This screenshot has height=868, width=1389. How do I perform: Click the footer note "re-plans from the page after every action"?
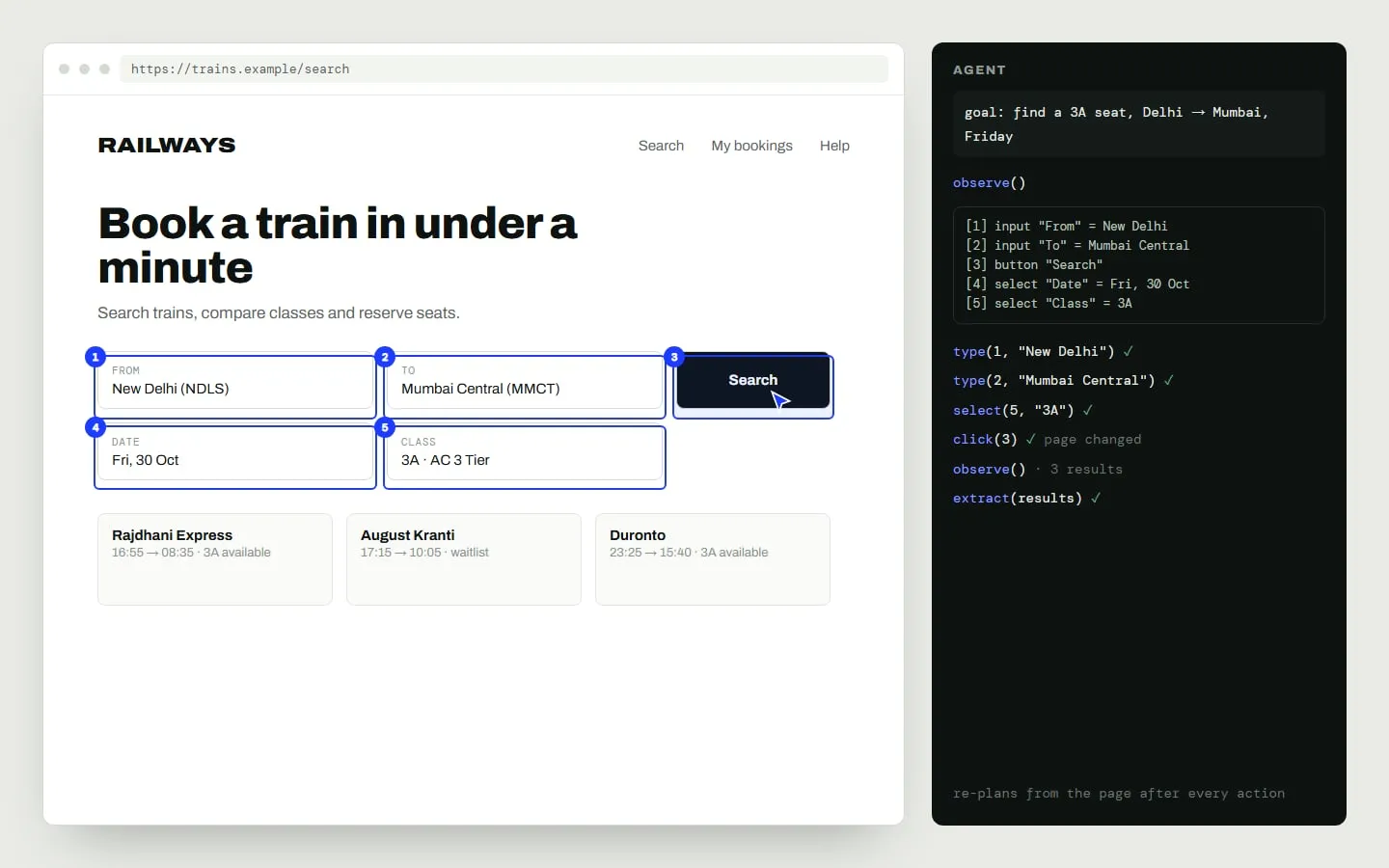(1119, 794)
